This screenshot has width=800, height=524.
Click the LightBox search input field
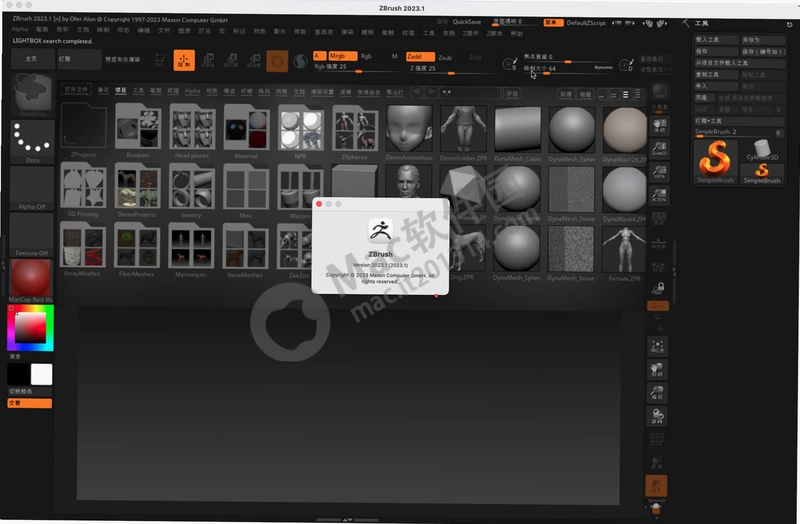[470, 93]
